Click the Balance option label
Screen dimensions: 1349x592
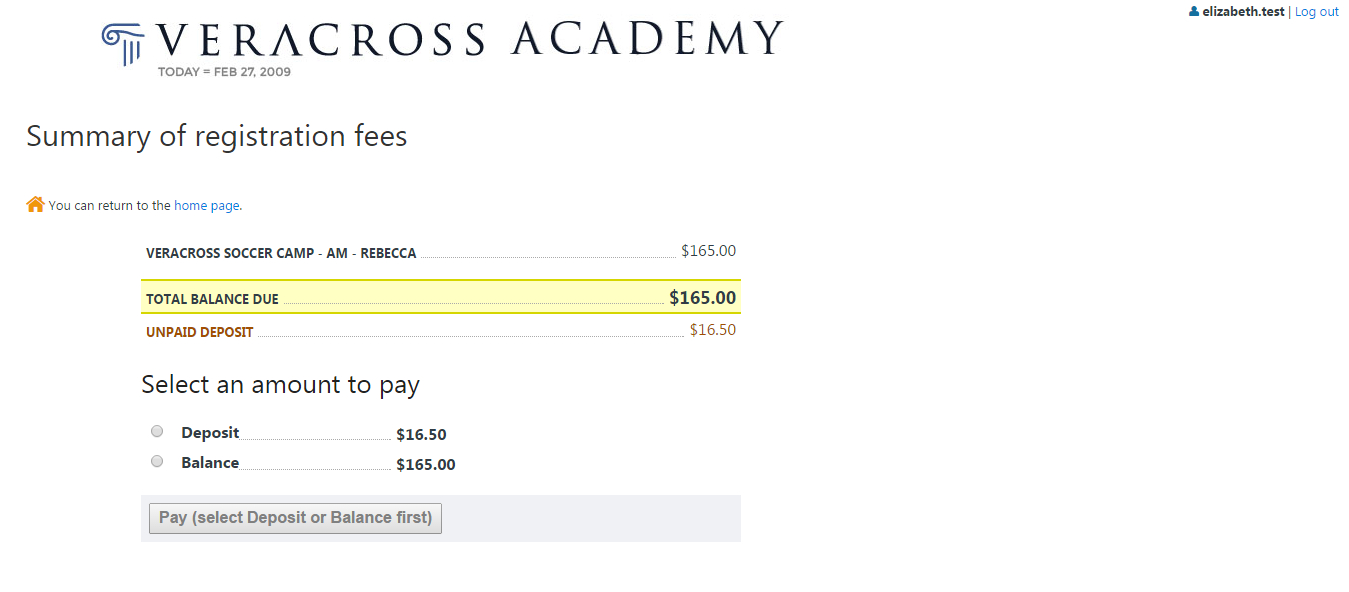210,463
